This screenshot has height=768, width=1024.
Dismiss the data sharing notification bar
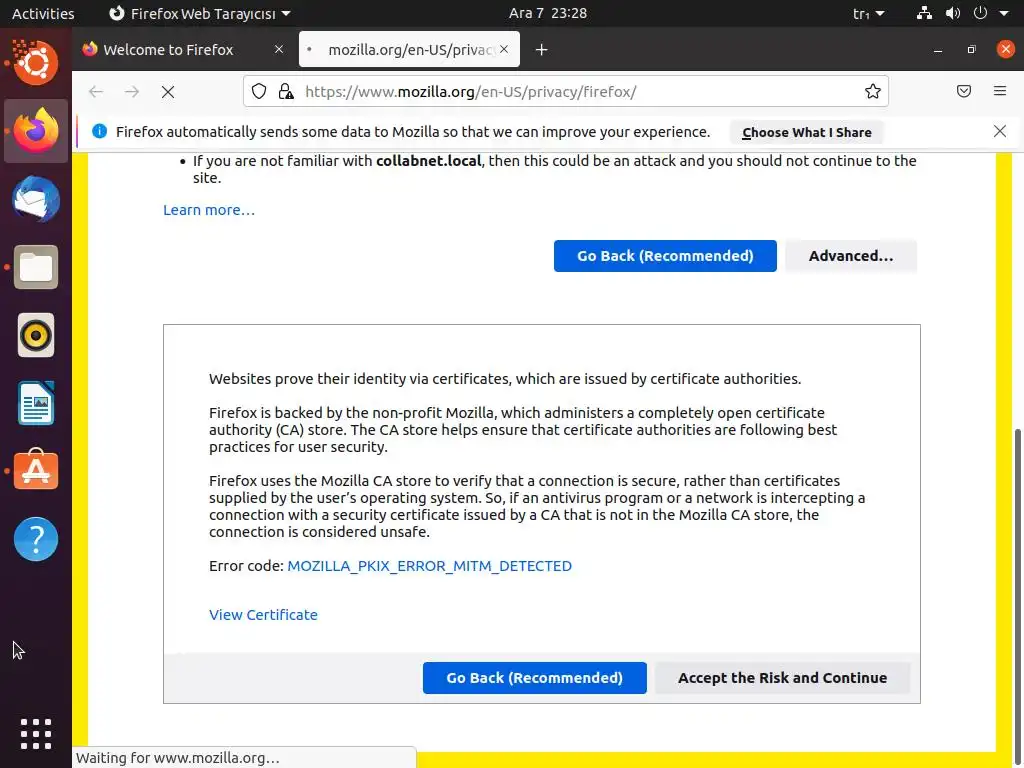tap(1000, 131)
